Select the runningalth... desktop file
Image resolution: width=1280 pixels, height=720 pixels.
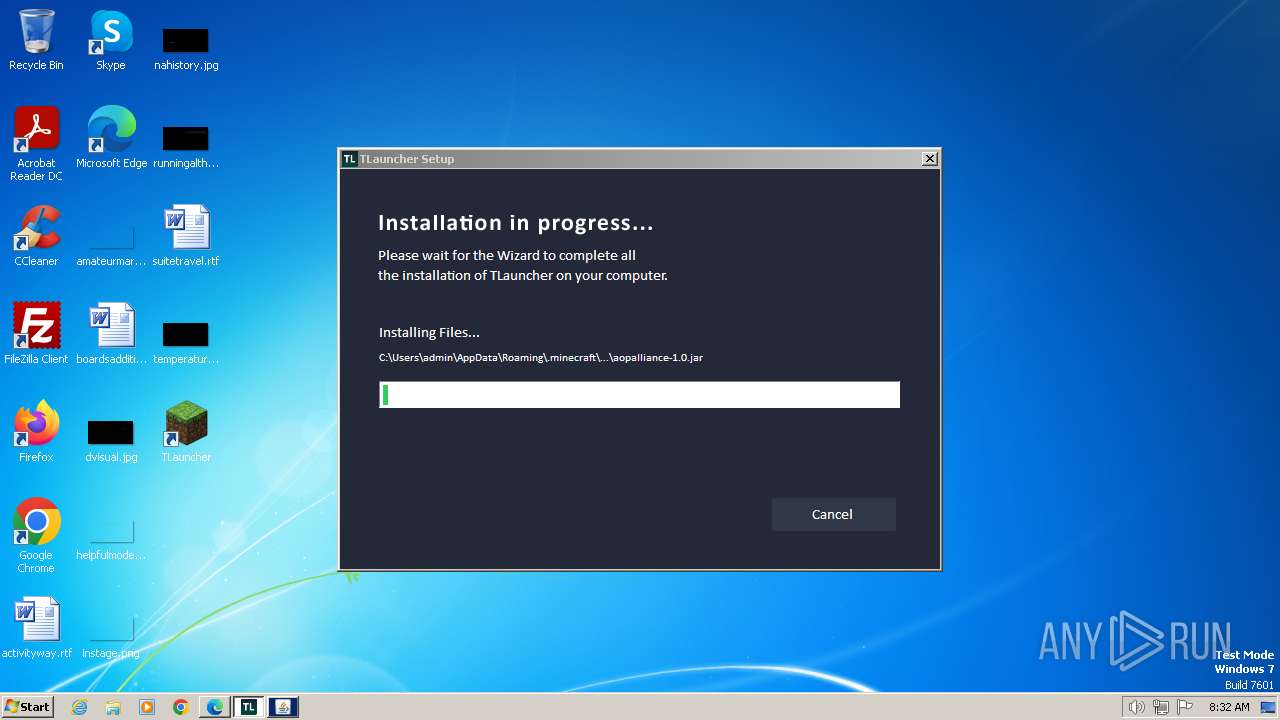(x=186, y=145)
